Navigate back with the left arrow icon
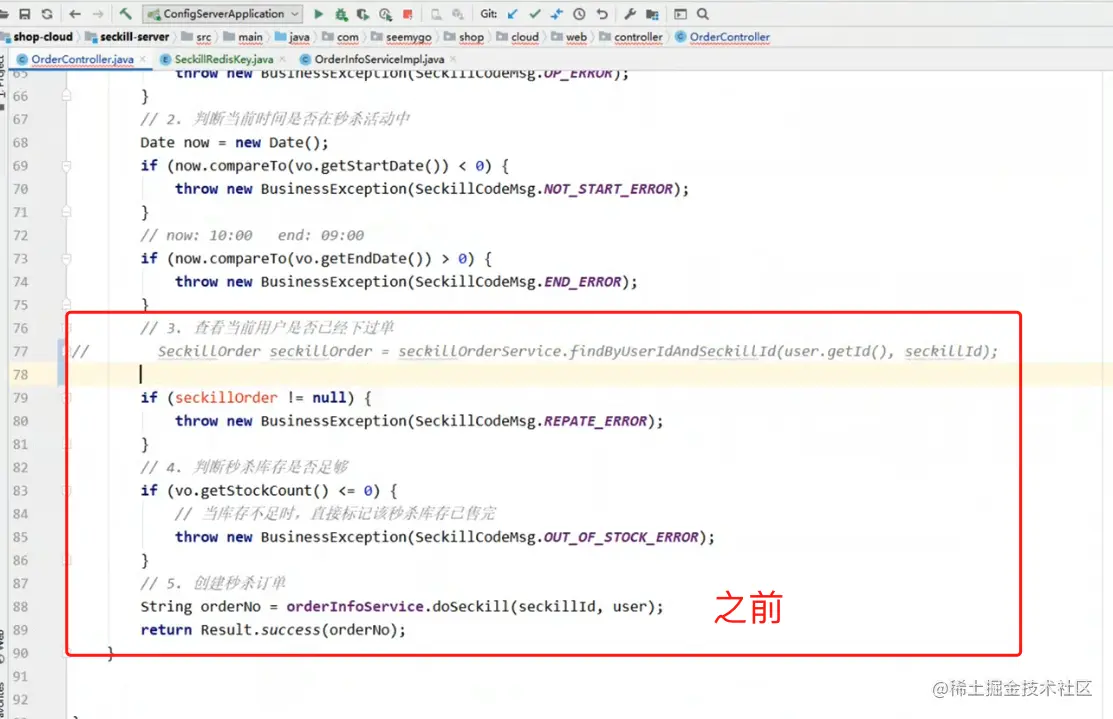The image size is (1113, 719). (75, 13)
